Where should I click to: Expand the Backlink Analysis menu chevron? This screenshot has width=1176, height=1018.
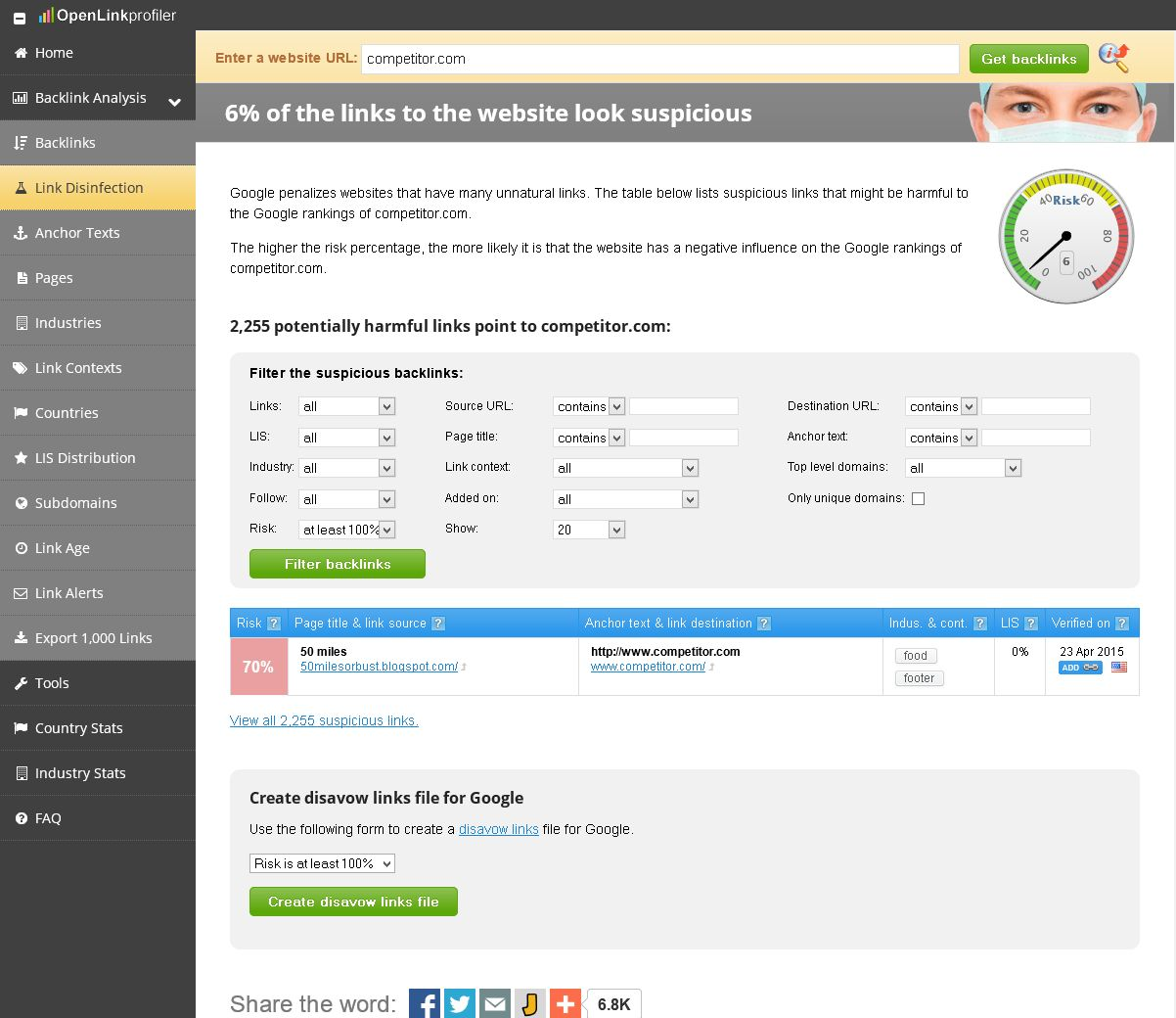point(174,101)
